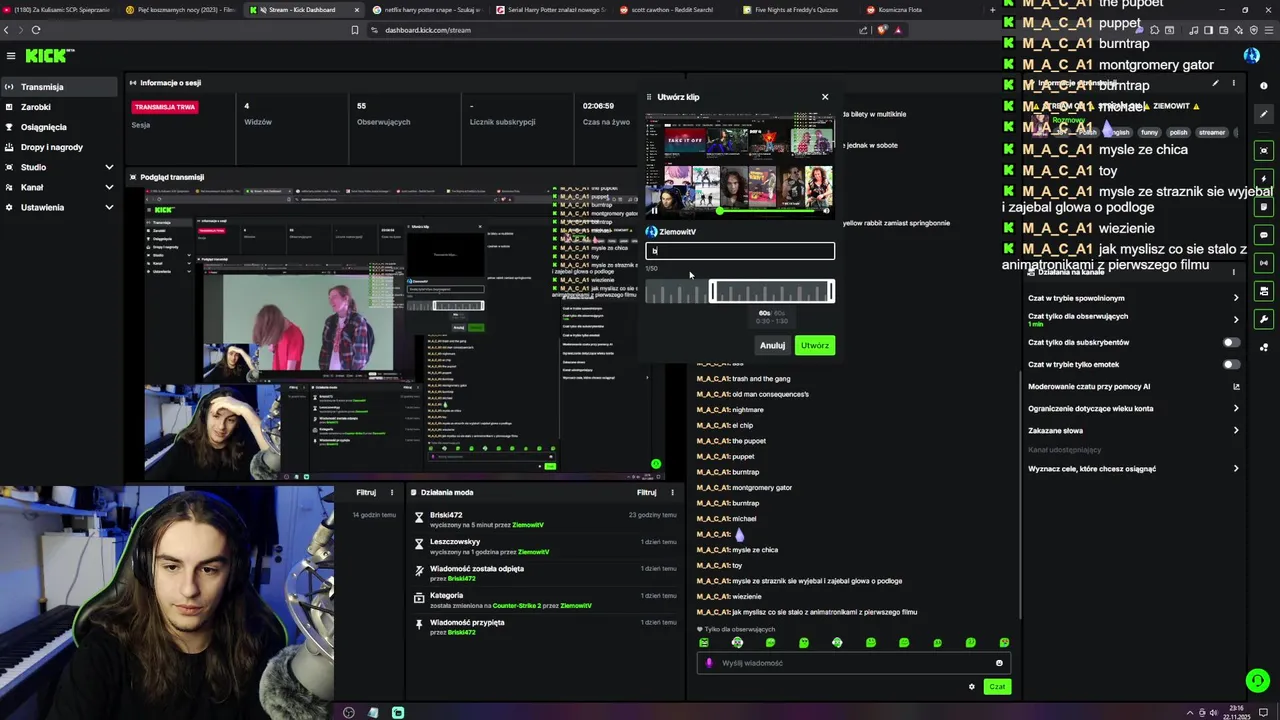1280x720 pixels.
Task: Open options menu next to left Filtruj
Action: click(392, 492)
